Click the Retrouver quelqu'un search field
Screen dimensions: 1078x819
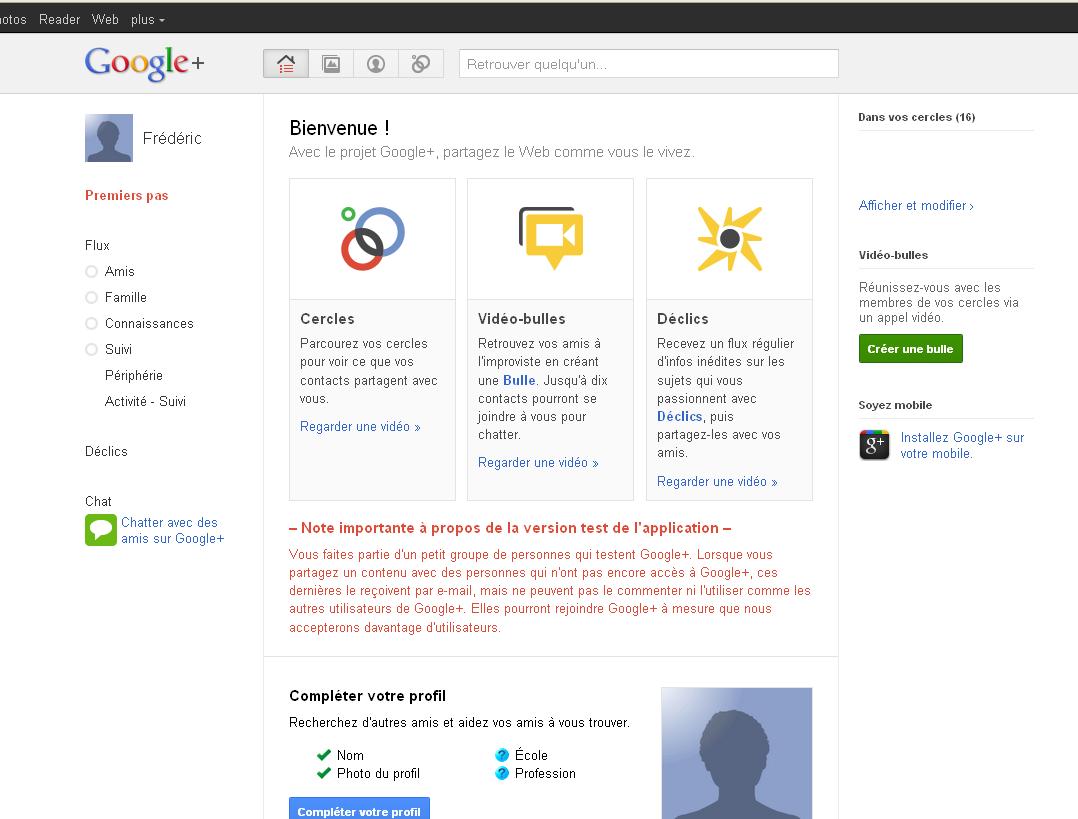[648, 64]
